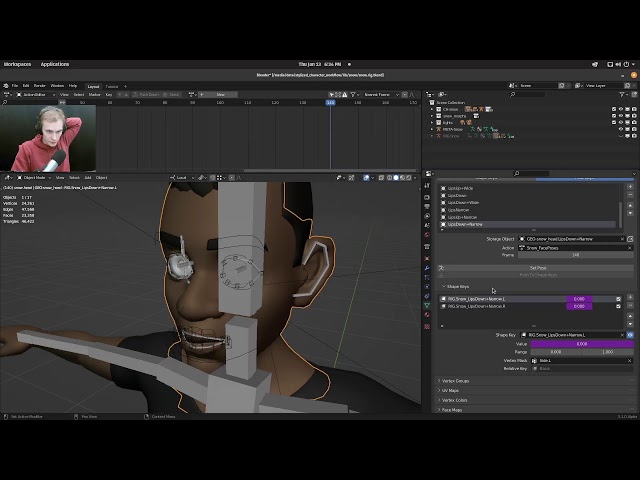The image size is (640, 480).
Task: Toggle checkbox for RIG.Snow_LipsDown+Narrow.L shape key
Action: [618, 299]
